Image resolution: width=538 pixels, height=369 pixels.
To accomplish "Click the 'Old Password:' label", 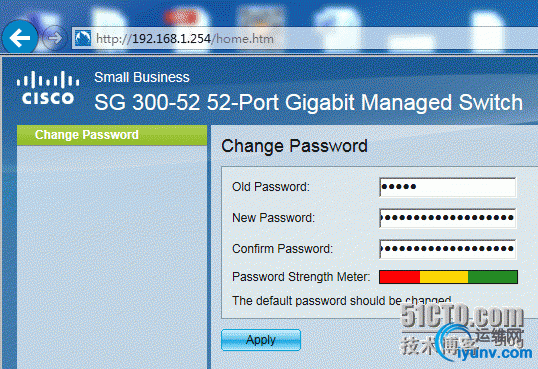I will point(271,187).
